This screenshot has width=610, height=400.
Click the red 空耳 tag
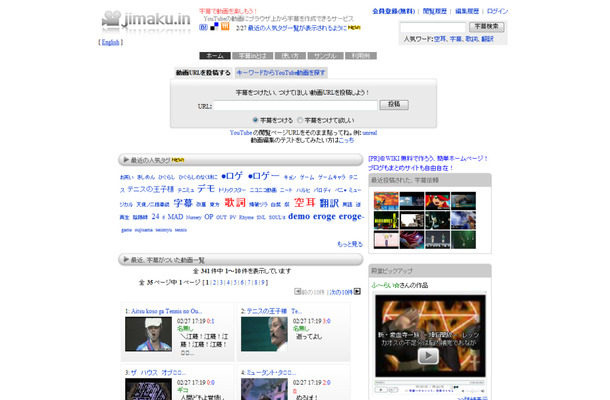click(x=305, y=202)
